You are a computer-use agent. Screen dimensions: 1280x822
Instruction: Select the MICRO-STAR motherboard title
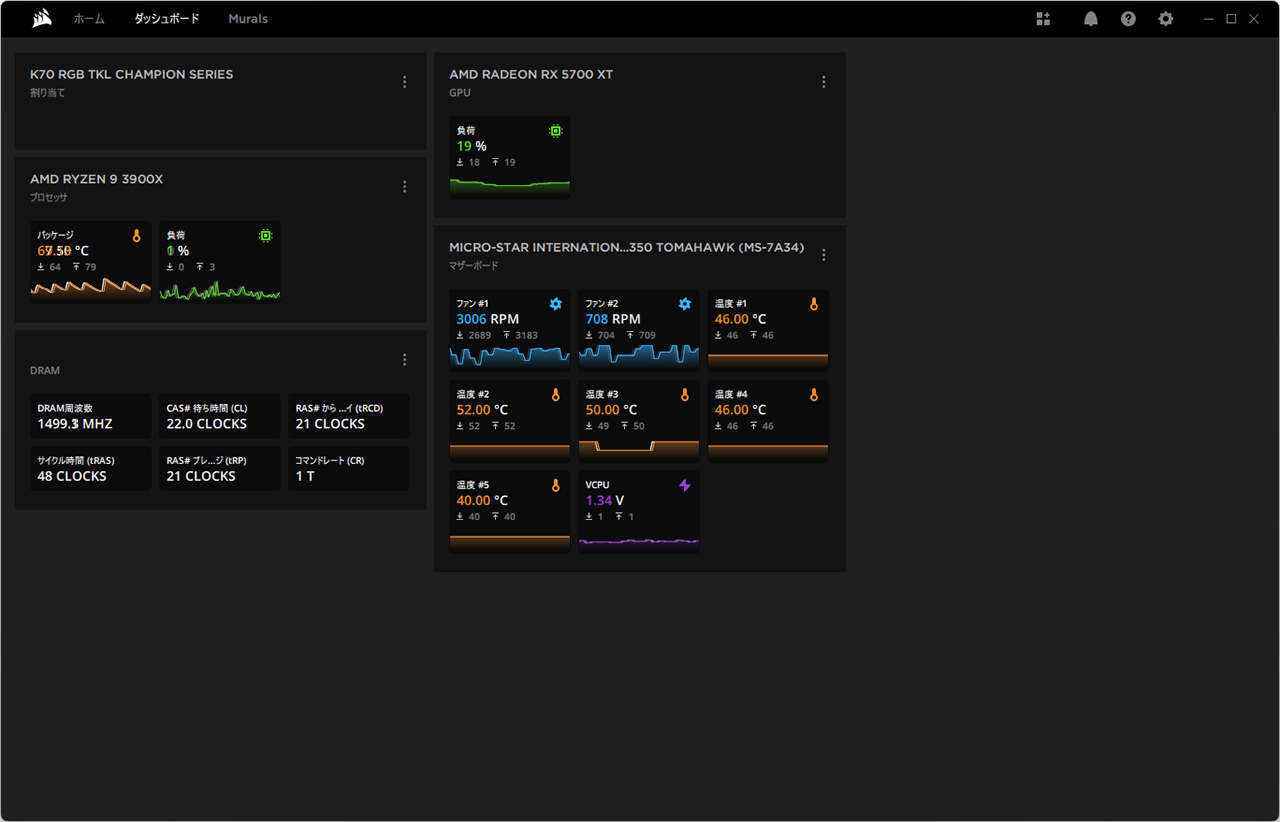click(x=626, y=247)
